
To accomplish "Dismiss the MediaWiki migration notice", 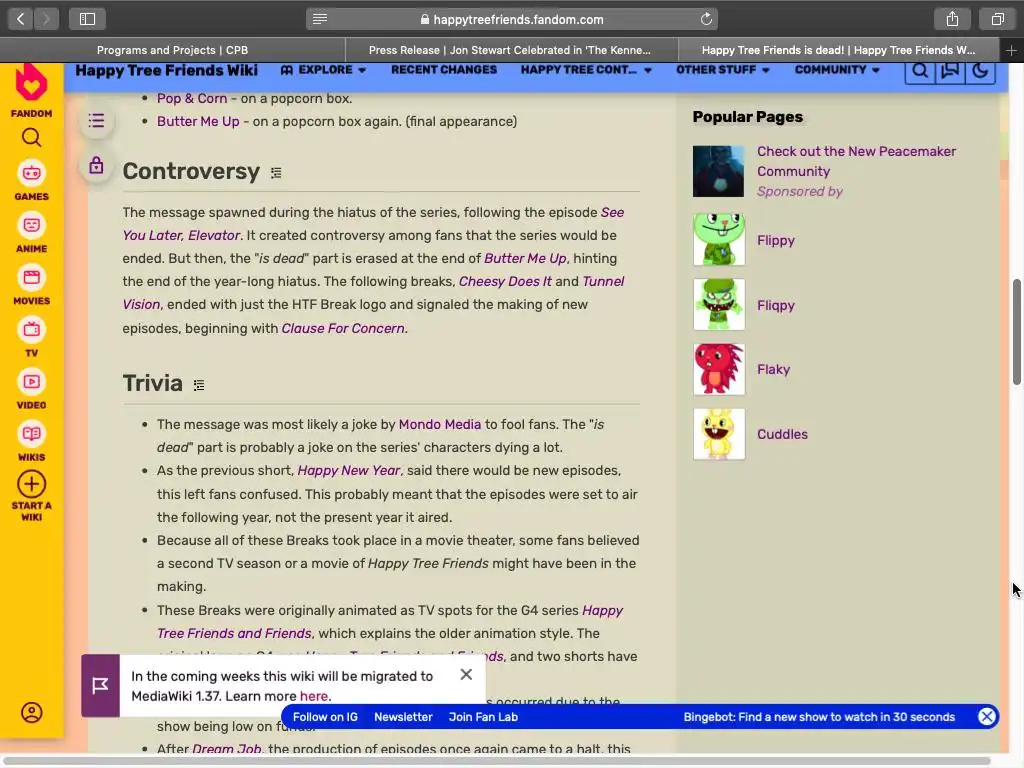I will pyautogui.click(x=466, y=675).
